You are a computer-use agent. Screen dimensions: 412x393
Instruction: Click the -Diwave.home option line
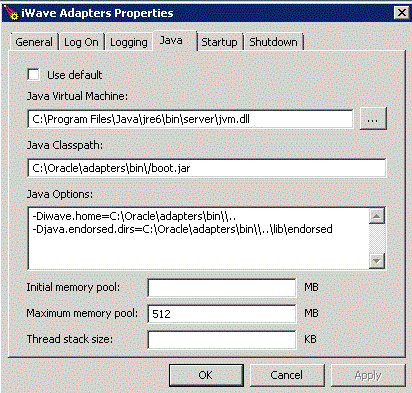point(134,216)
